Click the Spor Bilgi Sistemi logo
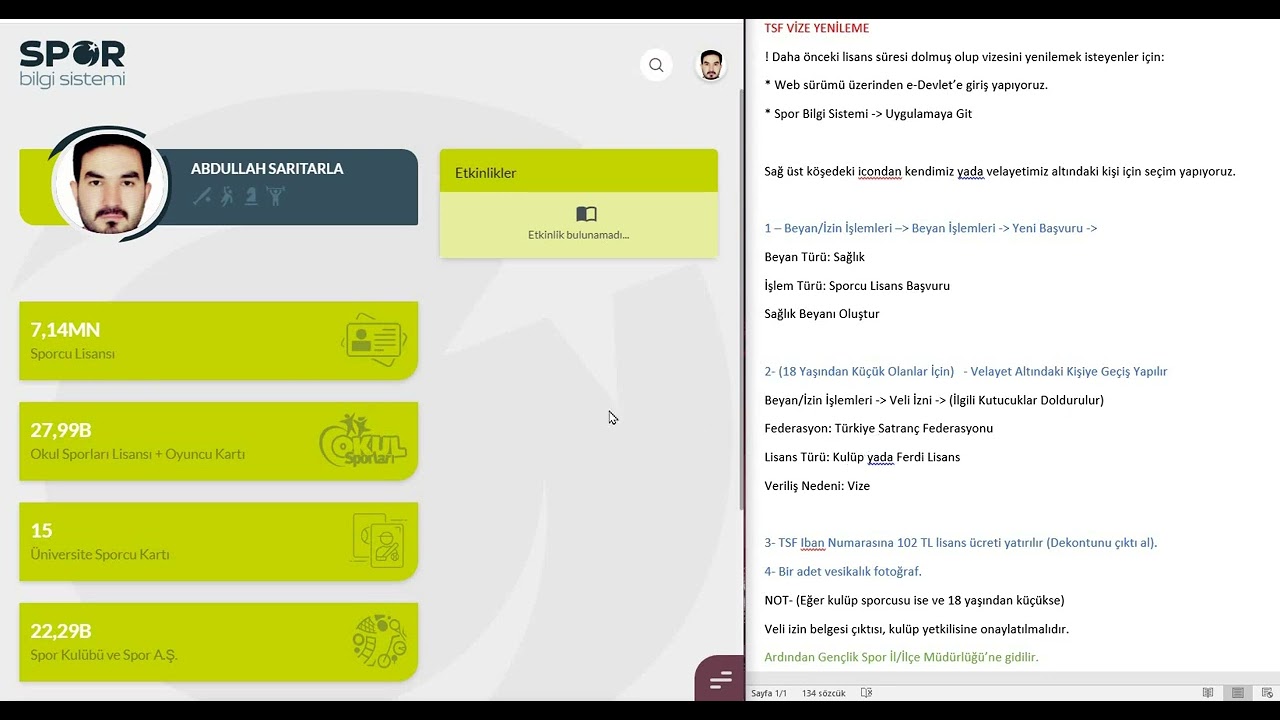The height and width of the screenshot is (720, 1280). click(72, 64)
